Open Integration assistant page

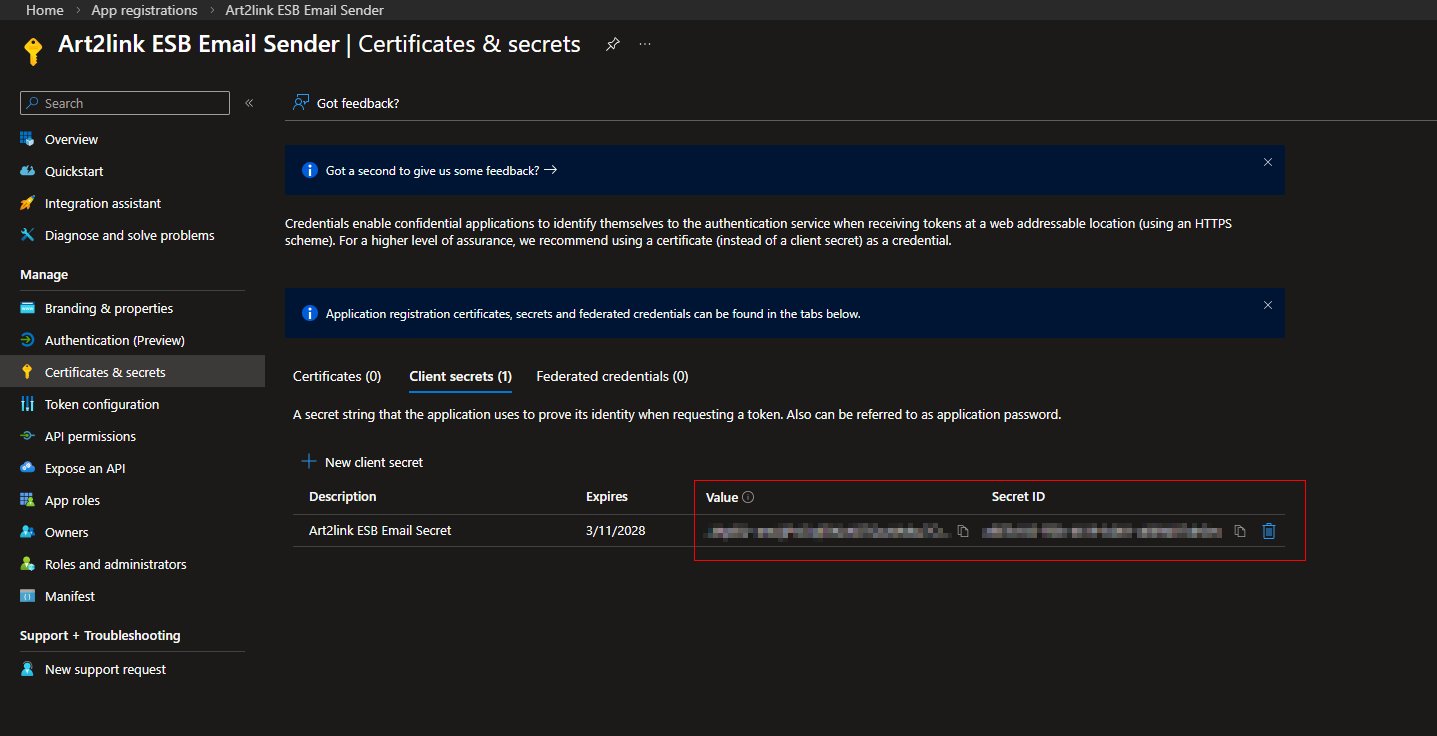(x=103, y=203)
